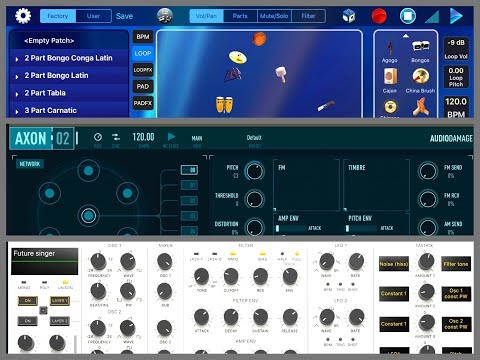Open settings via the gear icon
The image size is (480, 360).
[x=23, y=16]
